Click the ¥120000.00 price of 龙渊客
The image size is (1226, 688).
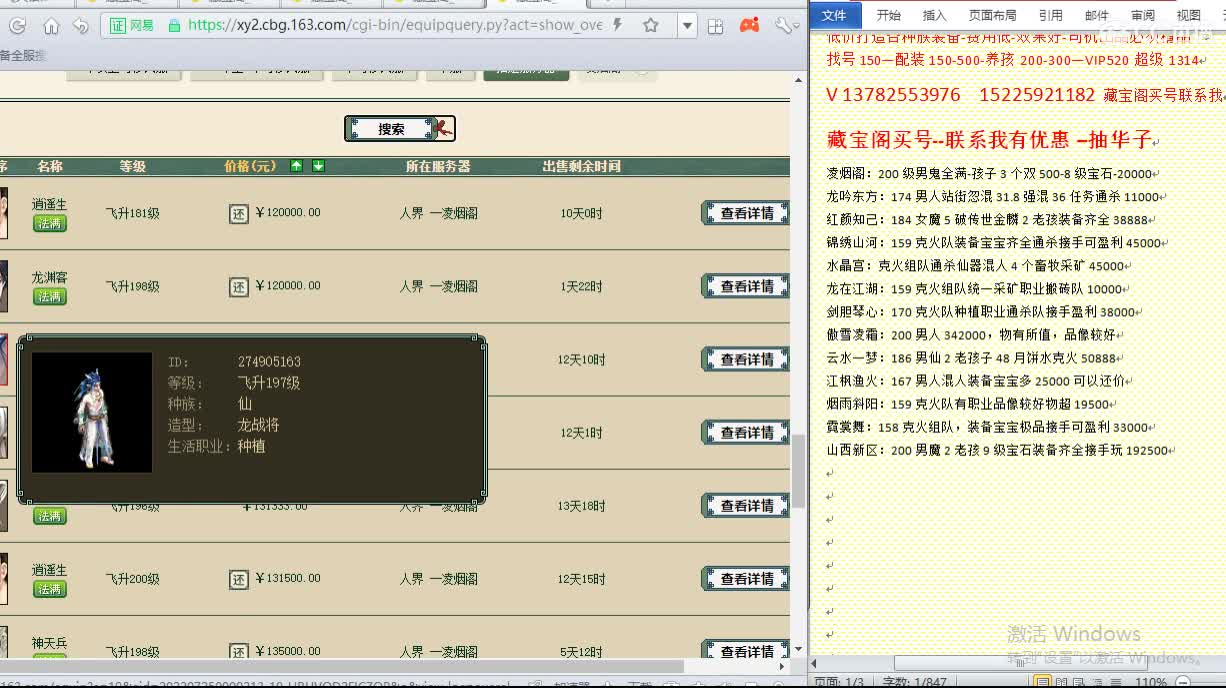[x=288, y=286]
